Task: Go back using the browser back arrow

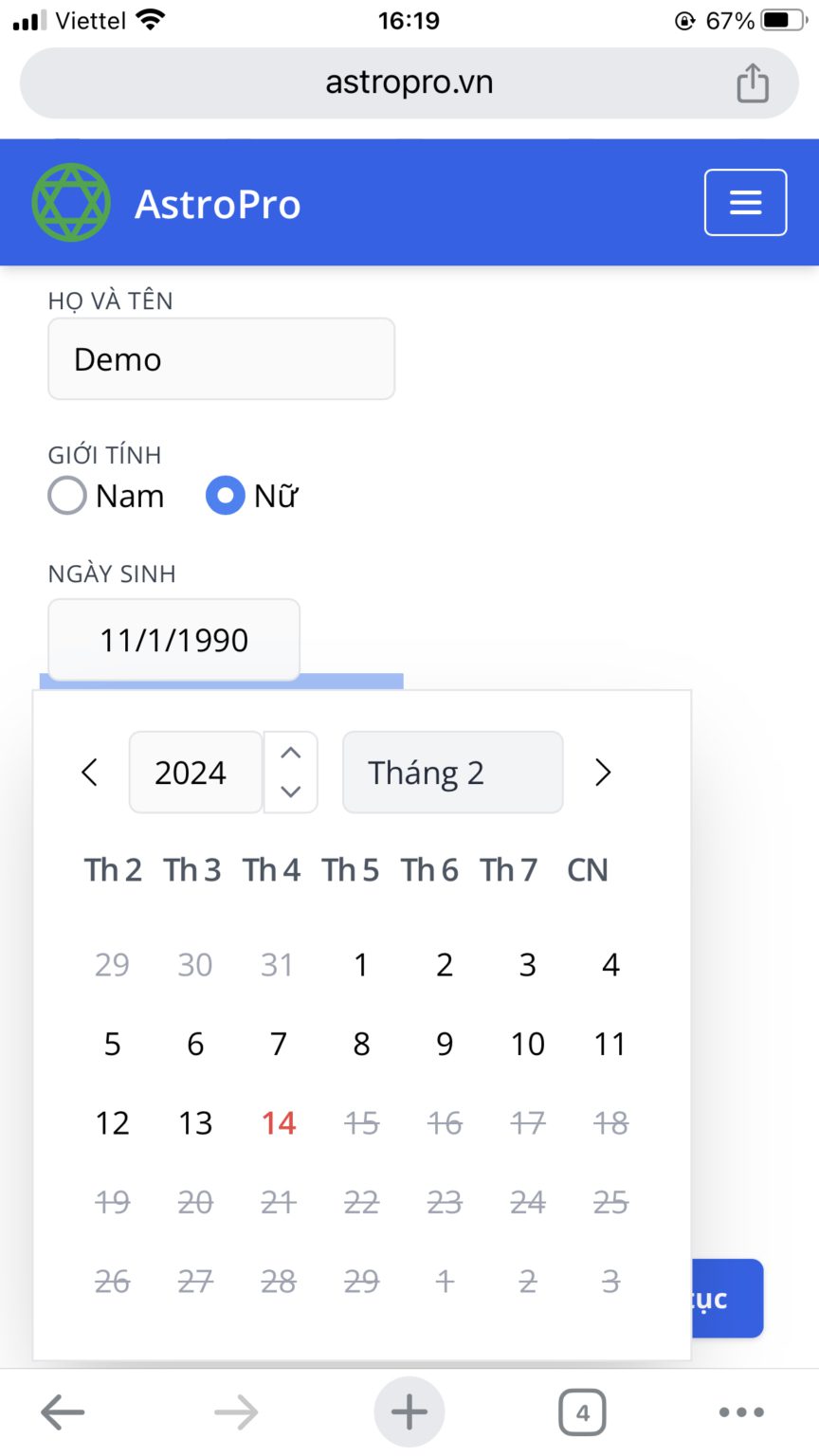Action: 63,1410
